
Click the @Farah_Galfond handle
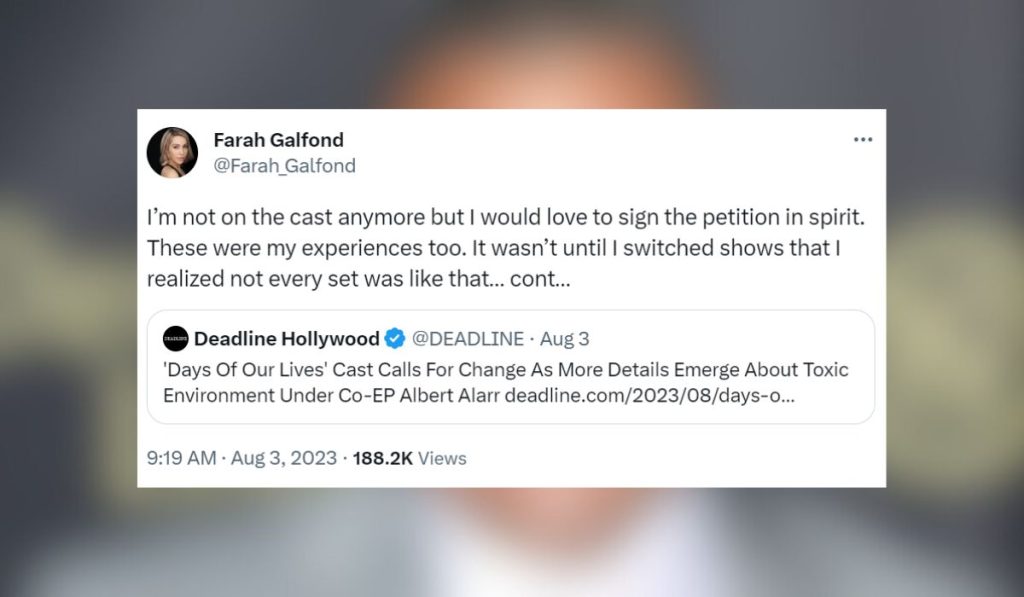pyautogui.click(x=284, y=166)
